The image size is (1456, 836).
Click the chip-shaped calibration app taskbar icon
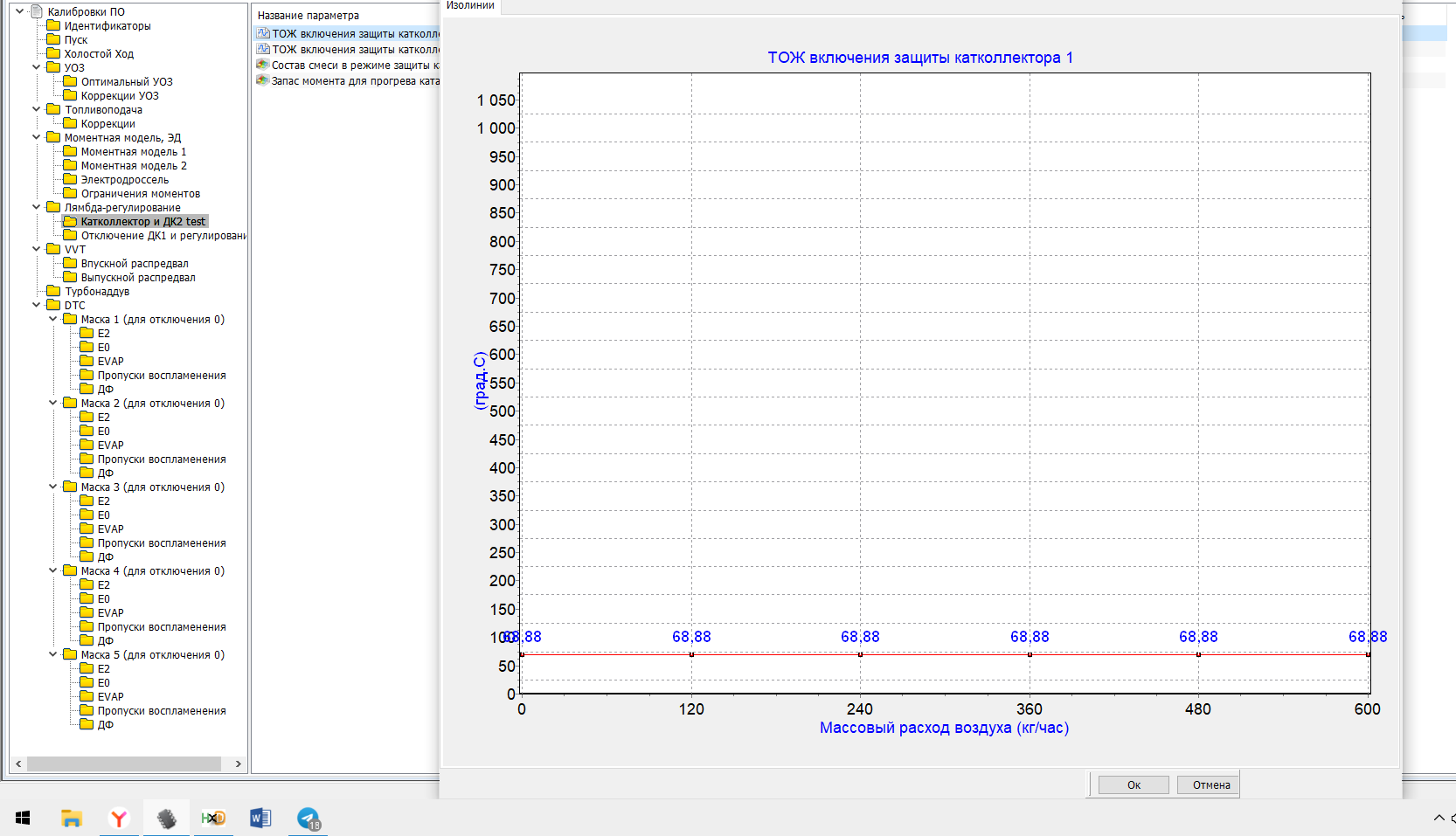coord(166,819)
